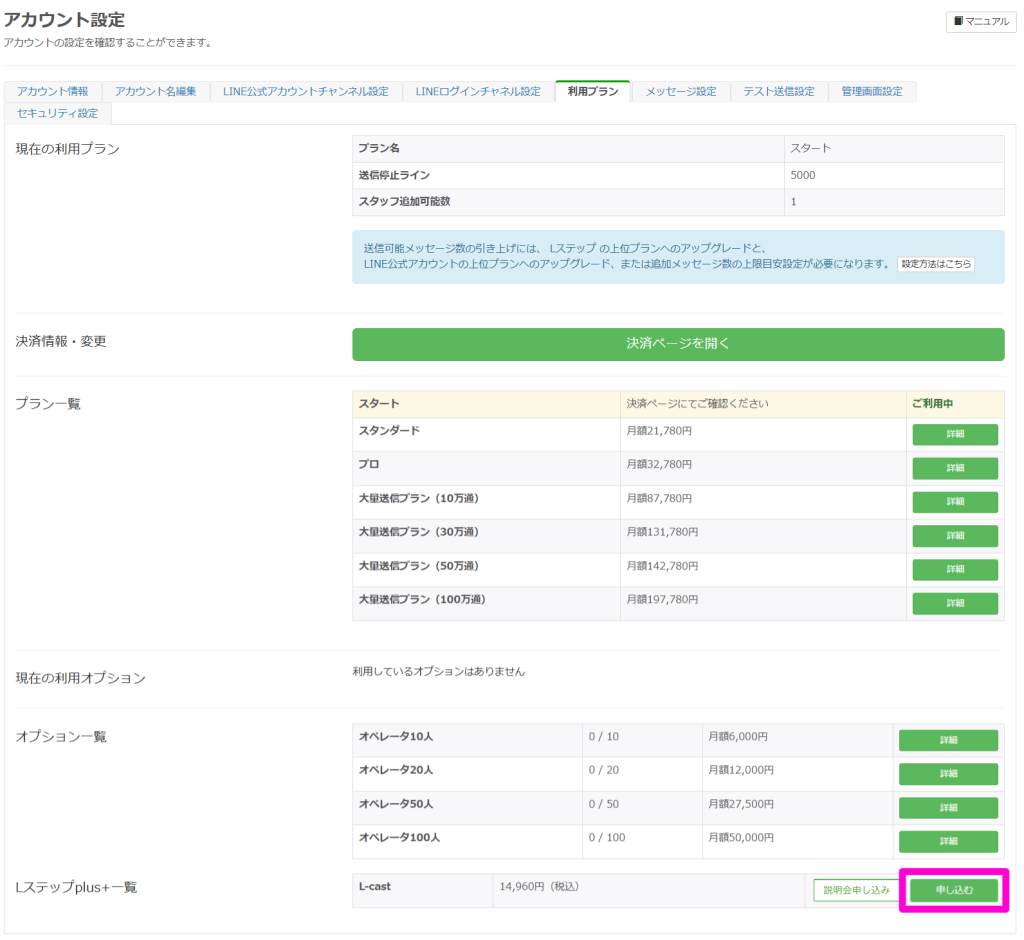This screenshot has height=940, width=1024.
Task: Select LINE公式アカウントチャンネル設定 tab
Action: click(306, 92)
